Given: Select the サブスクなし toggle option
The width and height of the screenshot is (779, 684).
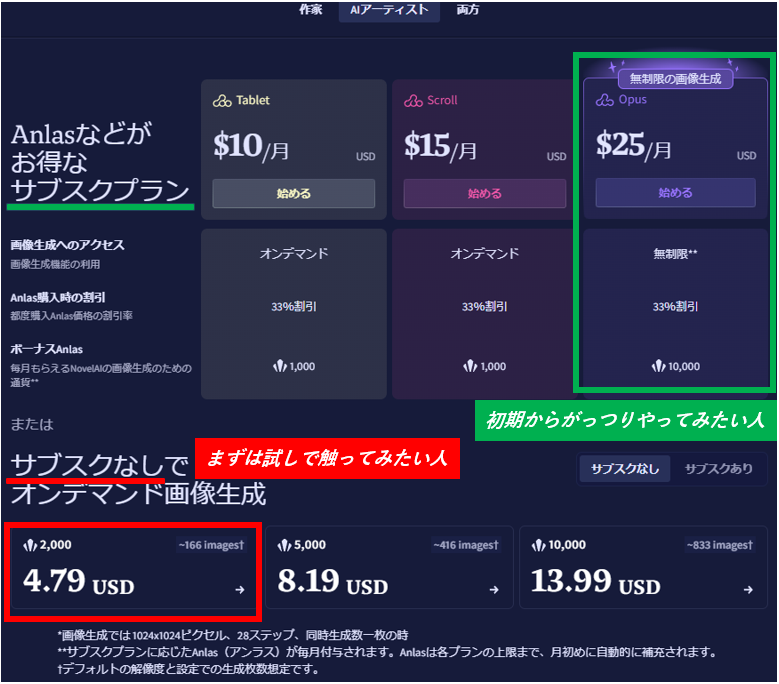Looking at the screenshot, I should click(x=625, y=469).
